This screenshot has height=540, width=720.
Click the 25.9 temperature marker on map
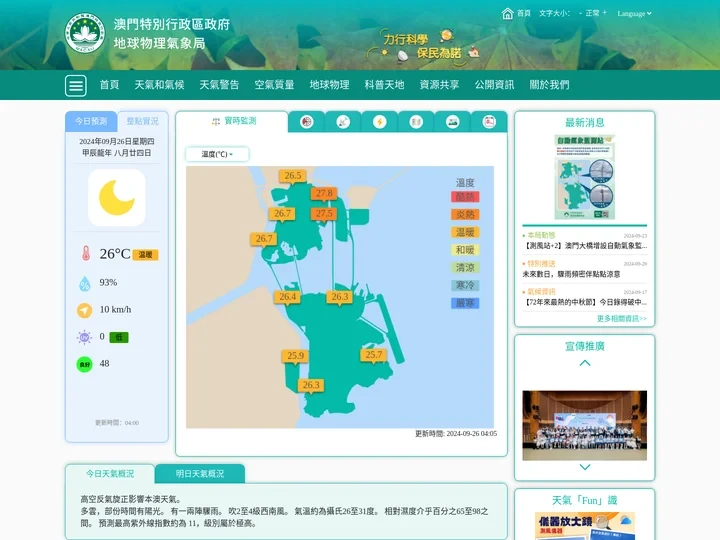pos(295,356)
